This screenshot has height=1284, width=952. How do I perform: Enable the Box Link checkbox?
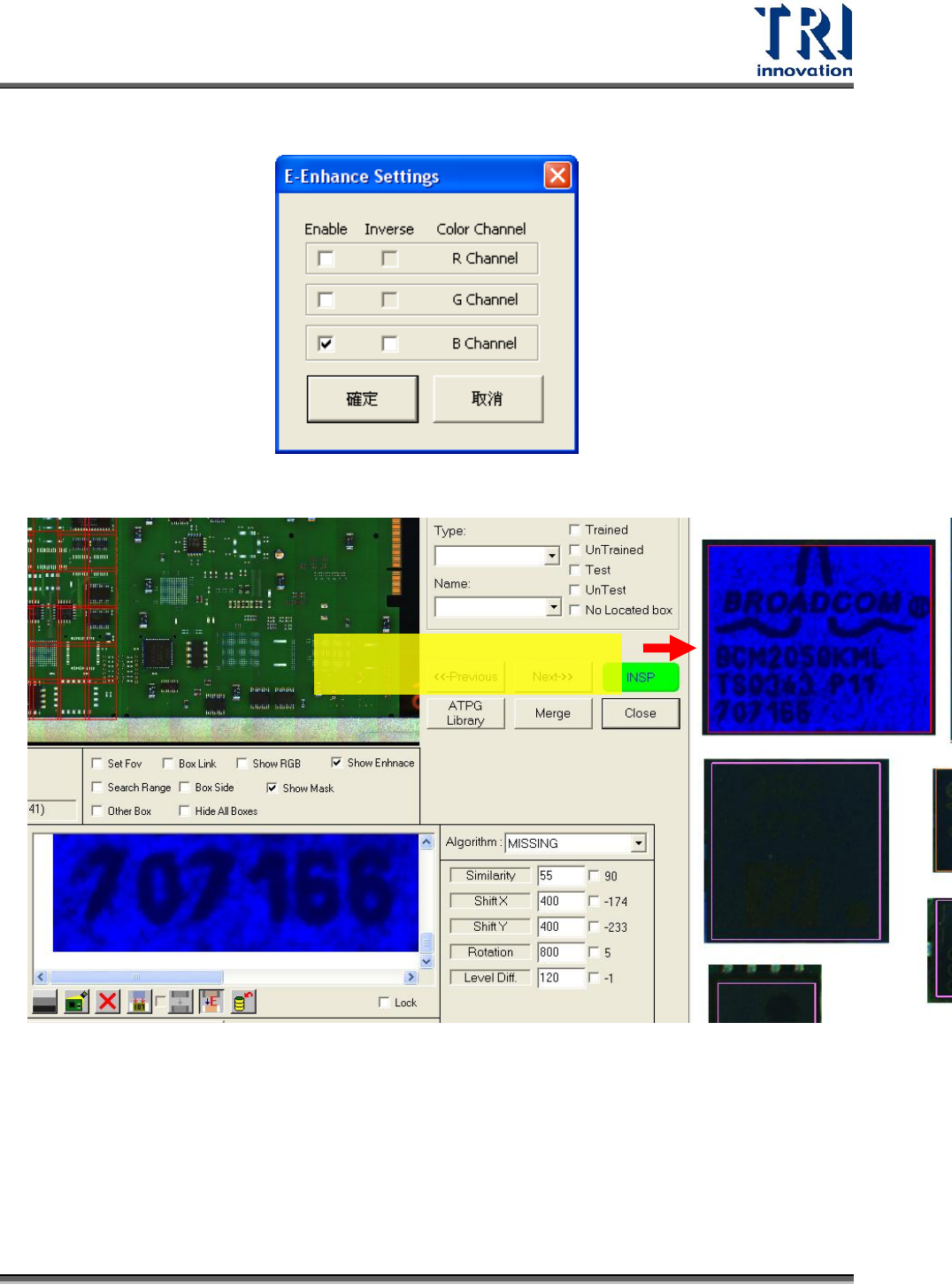click(168, 763)
